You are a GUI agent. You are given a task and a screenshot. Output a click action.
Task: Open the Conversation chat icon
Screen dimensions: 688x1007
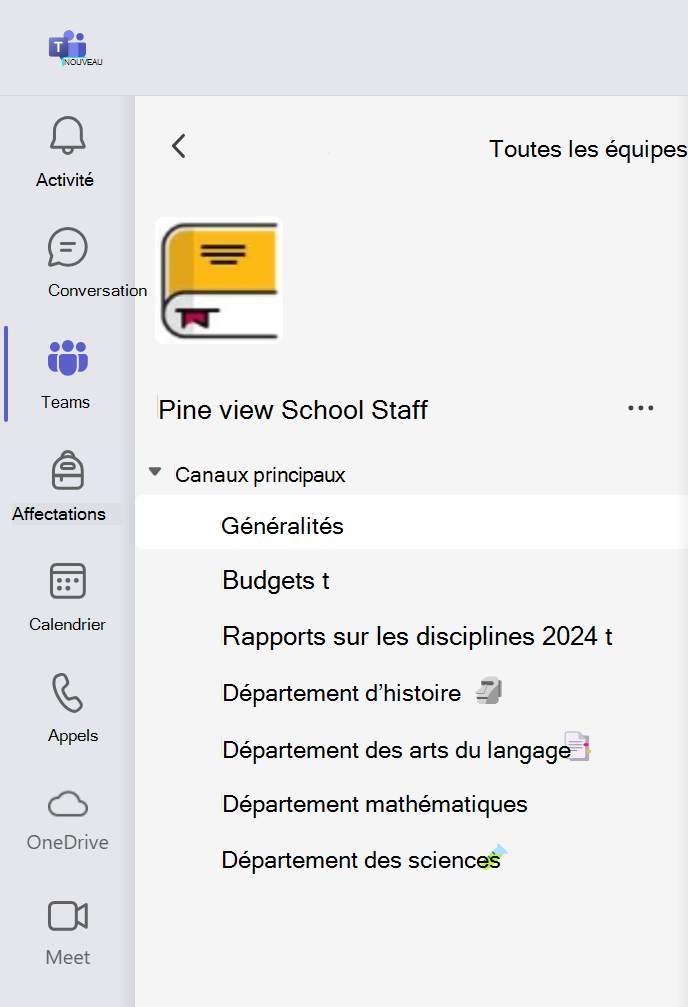click(x=67, y=247)
